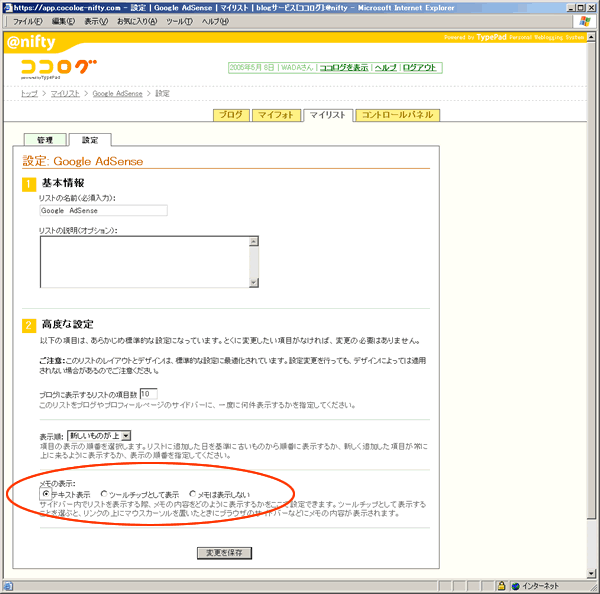Open the ツール(T) menu
The width and height of the screenshot is (600, 594).
[x=180, y=21]
